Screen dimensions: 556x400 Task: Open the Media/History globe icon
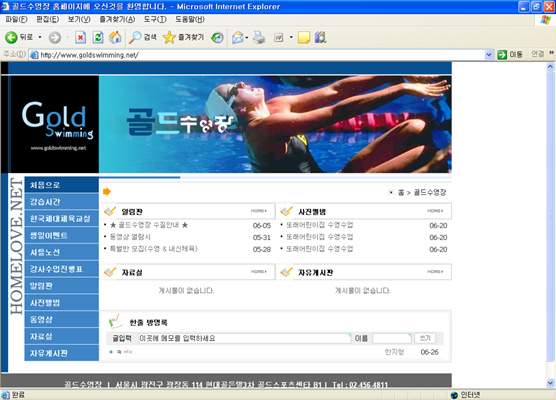pos(217,37)
